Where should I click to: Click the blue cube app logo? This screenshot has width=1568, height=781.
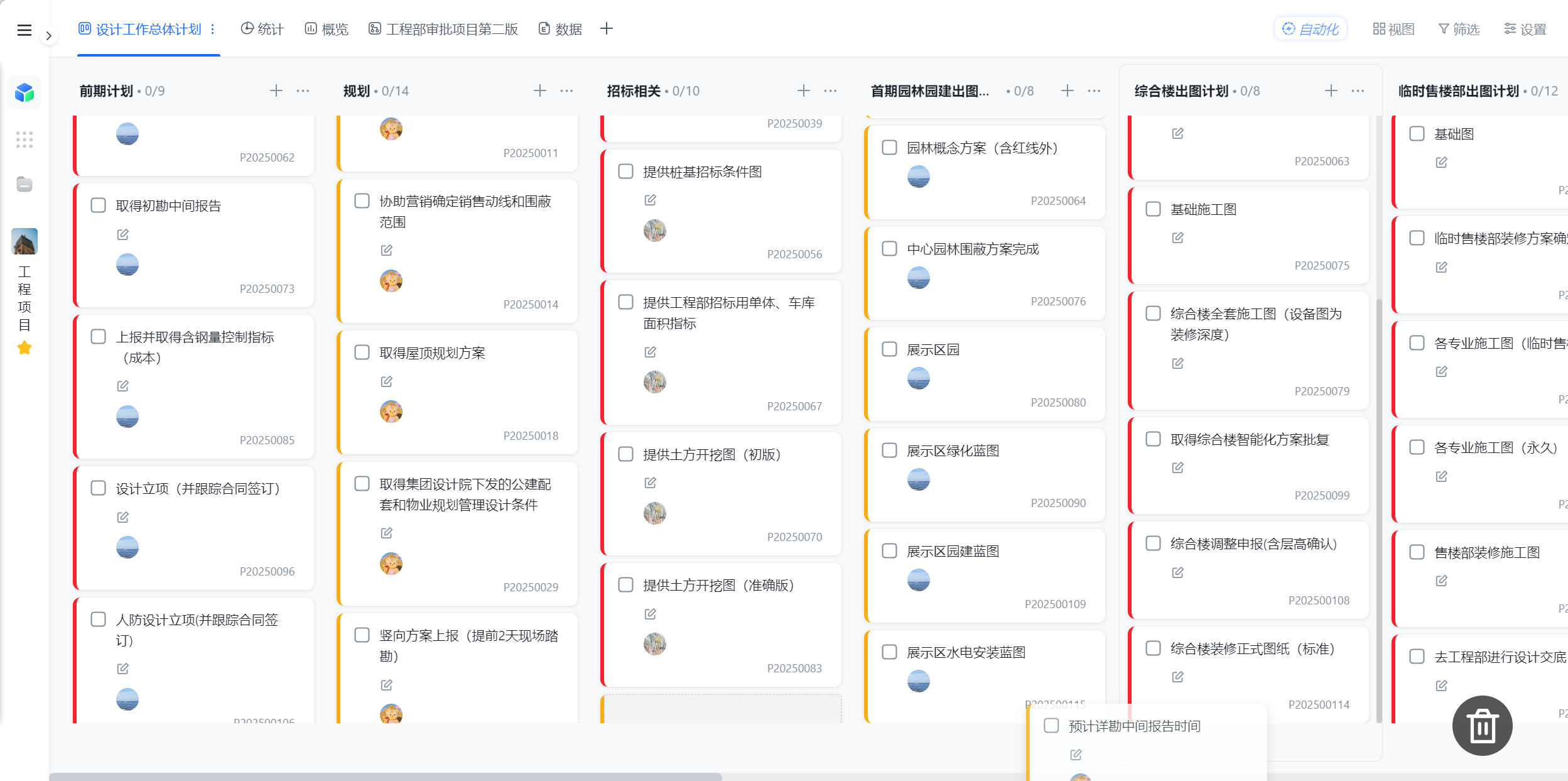(x=24, y=92)
